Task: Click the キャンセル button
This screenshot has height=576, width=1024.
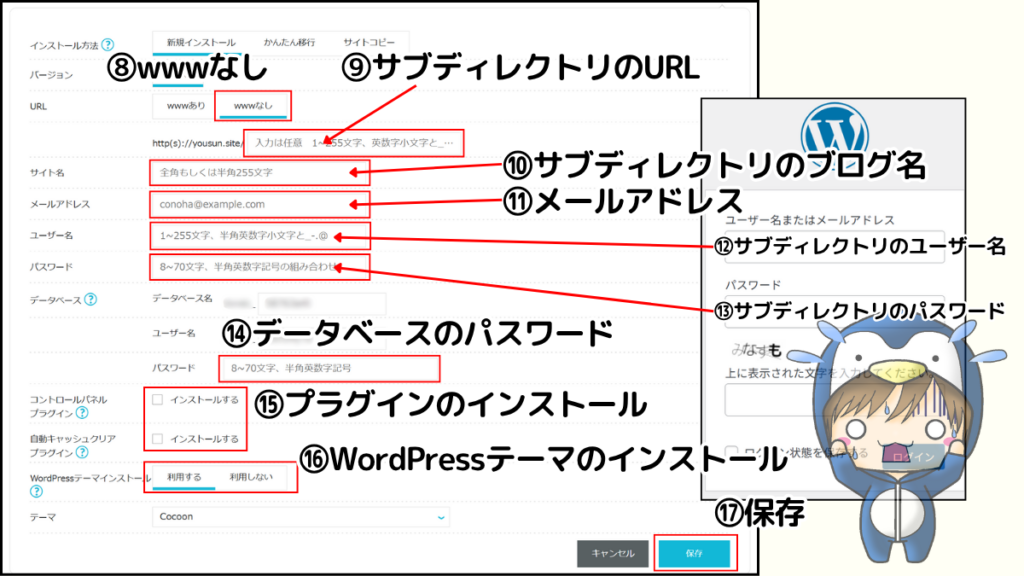Action: tap(613, 554)
